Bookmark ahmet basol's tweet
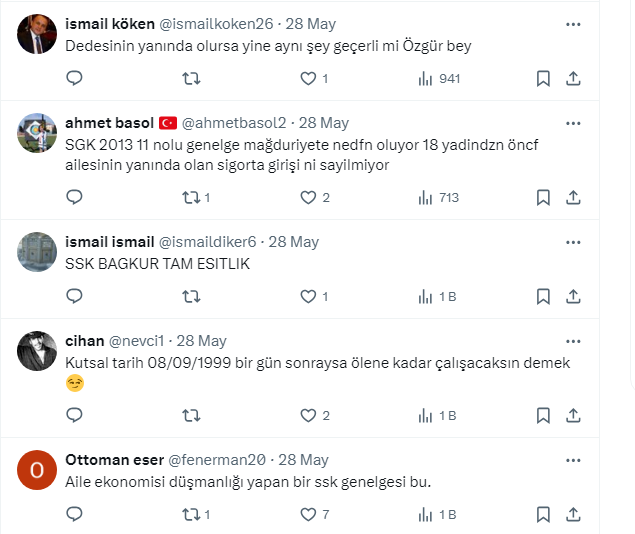Viewport: 635px width, 534px height. tap(542, 197)
